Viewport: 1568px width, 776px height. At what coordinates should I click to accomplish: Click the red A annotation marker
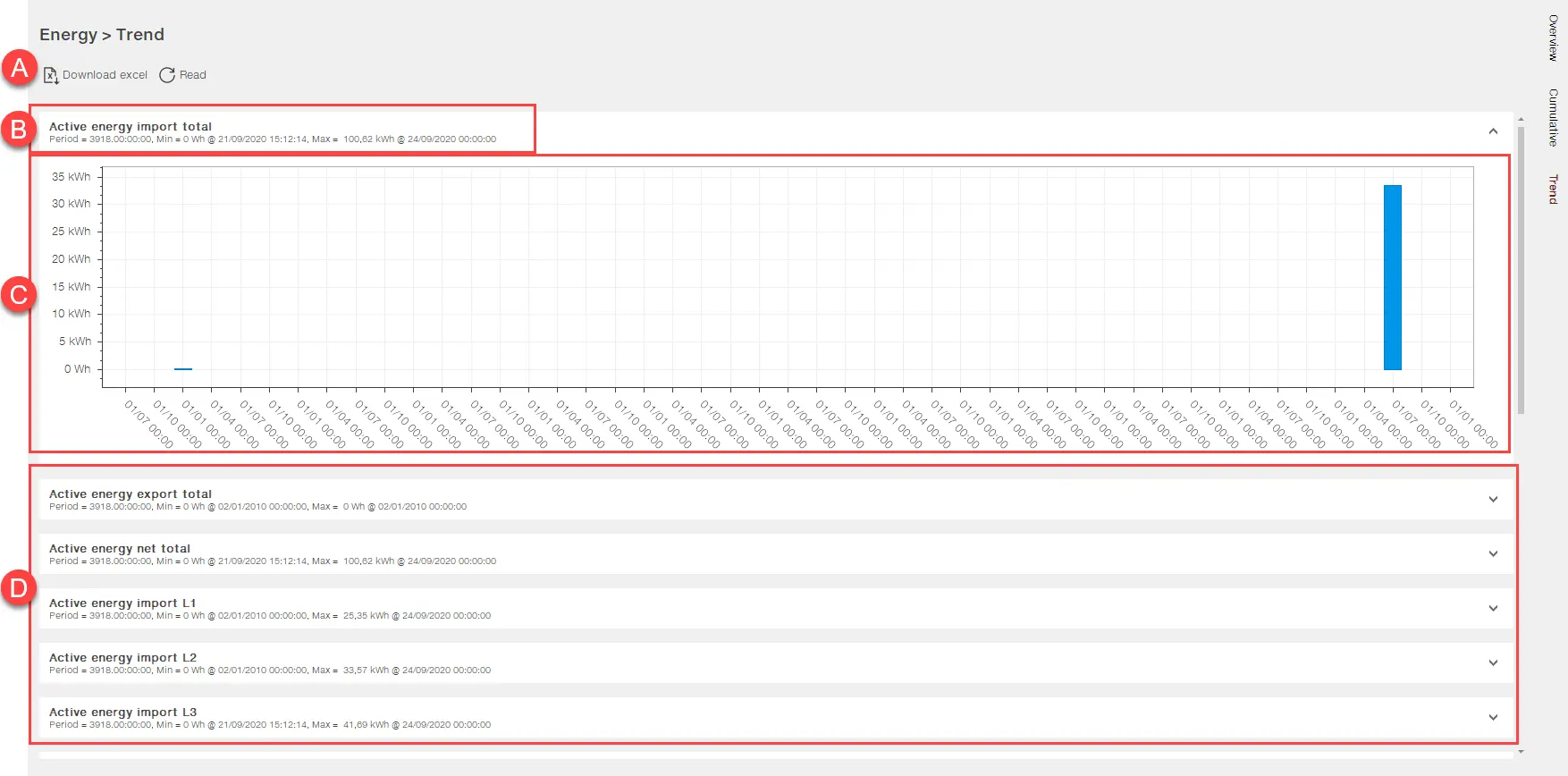[x=19, y=68]
